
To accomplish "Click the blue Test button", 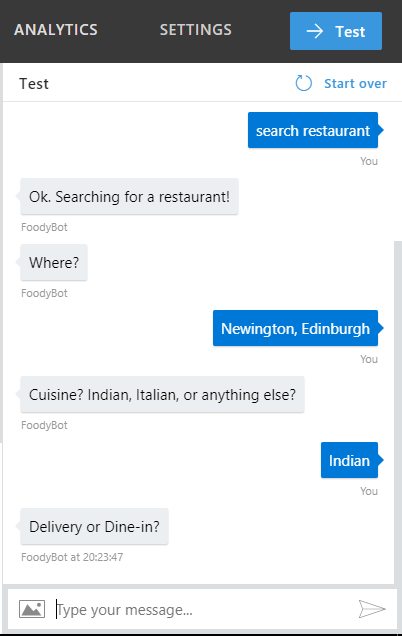I will (x=336, y=31).
